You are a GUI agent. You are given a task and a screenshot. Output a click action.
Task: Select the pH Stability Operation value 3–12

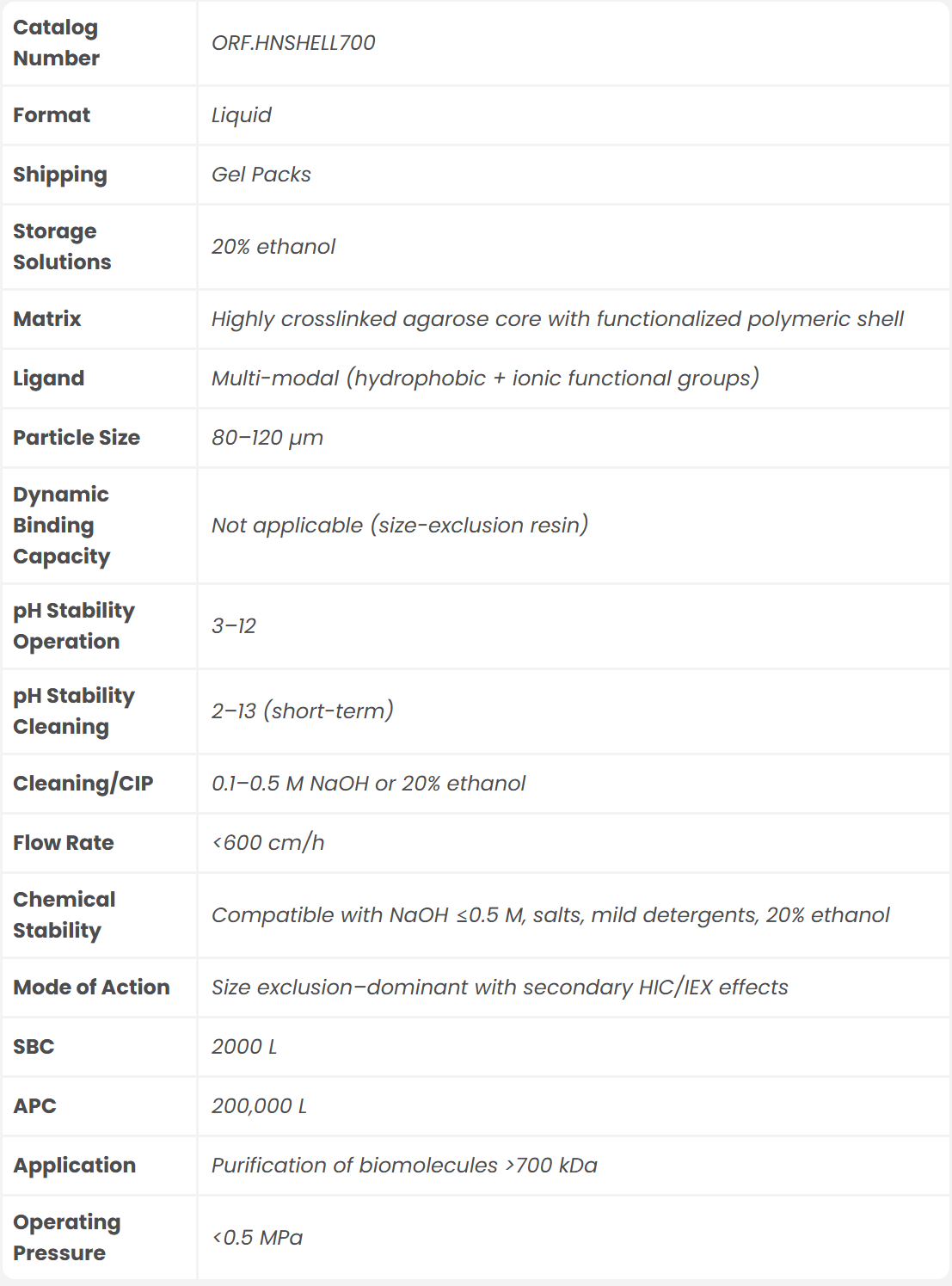point(234,626)
